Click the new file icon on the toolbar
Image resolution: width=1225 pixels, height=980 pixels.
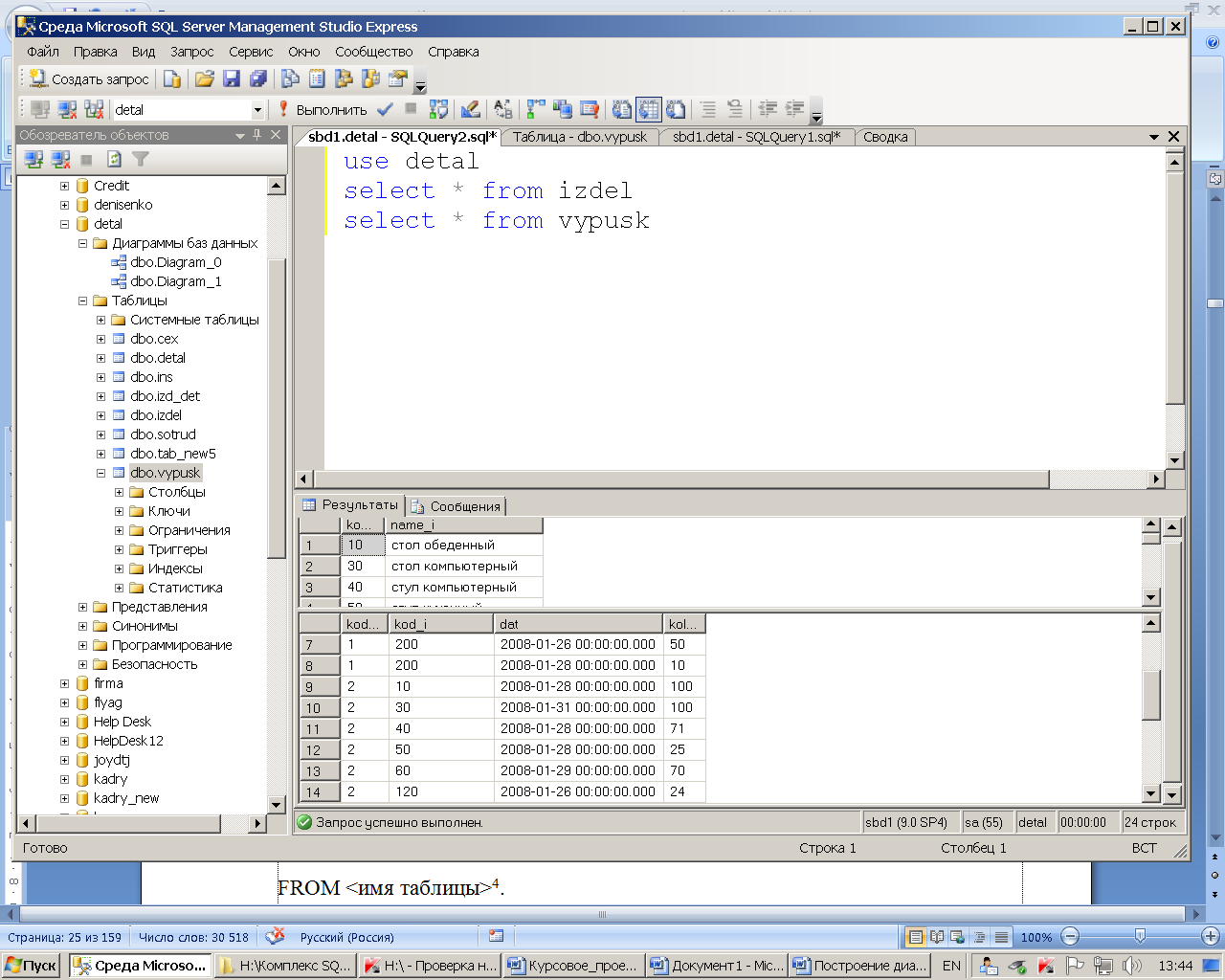point(172,78)
